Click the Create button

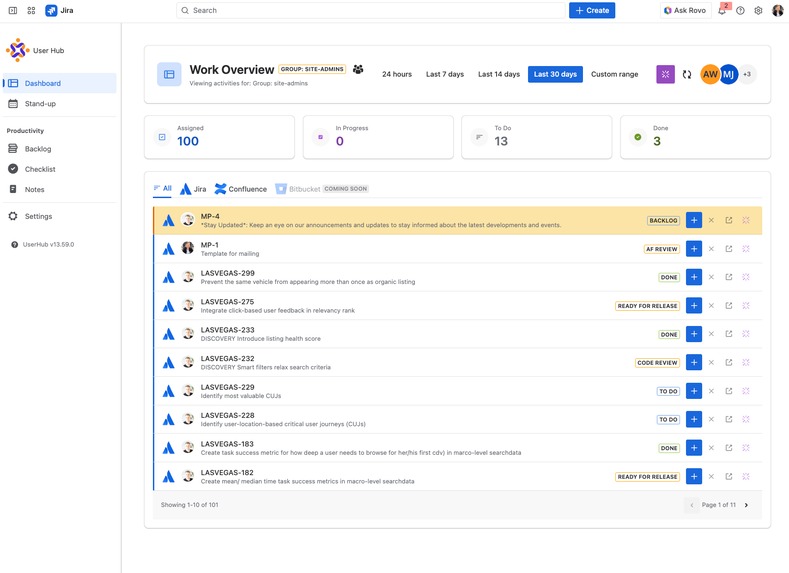tap(592, 11)
